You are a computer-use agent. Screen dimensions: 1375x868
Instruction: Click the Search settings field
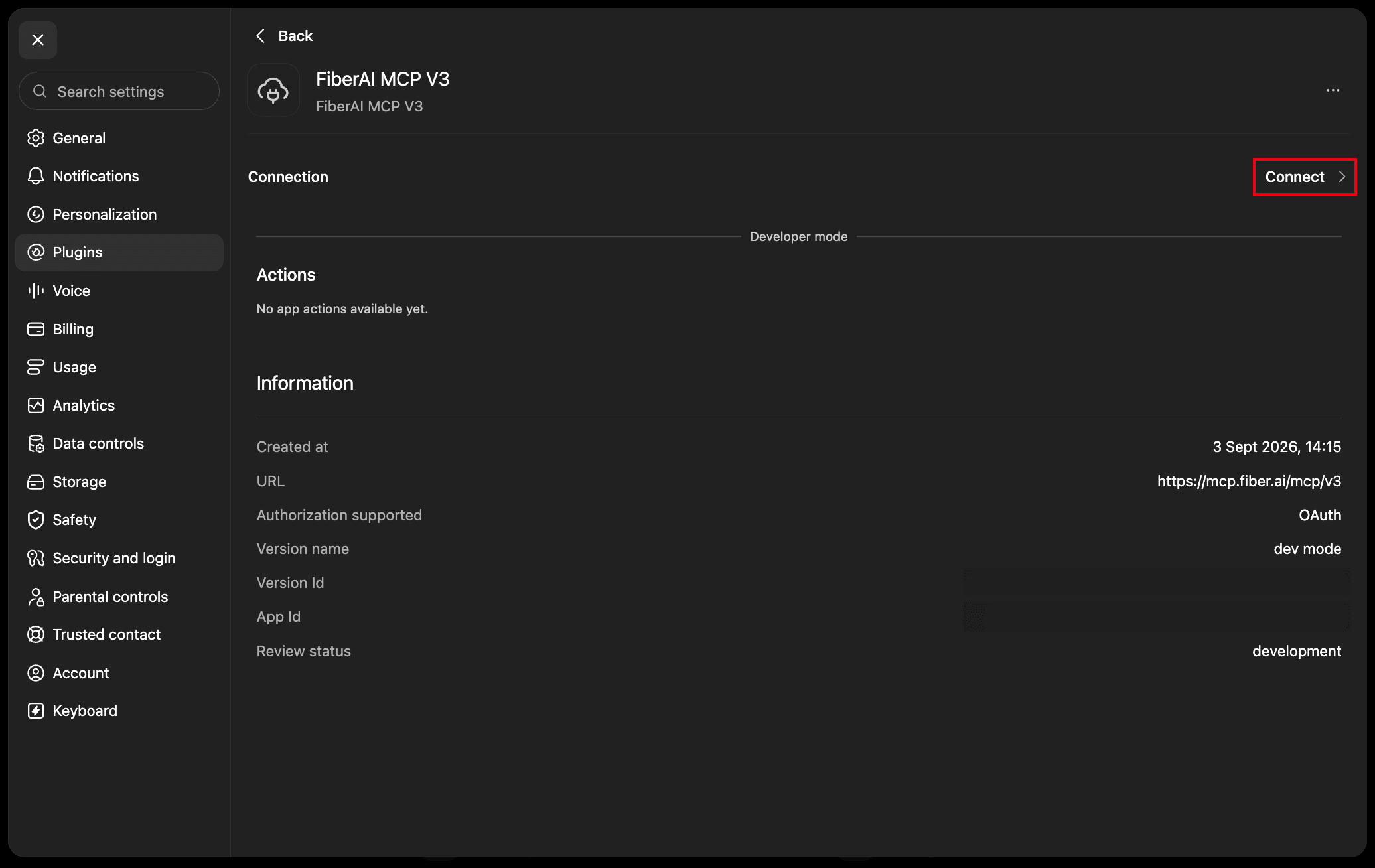(119, 92)
